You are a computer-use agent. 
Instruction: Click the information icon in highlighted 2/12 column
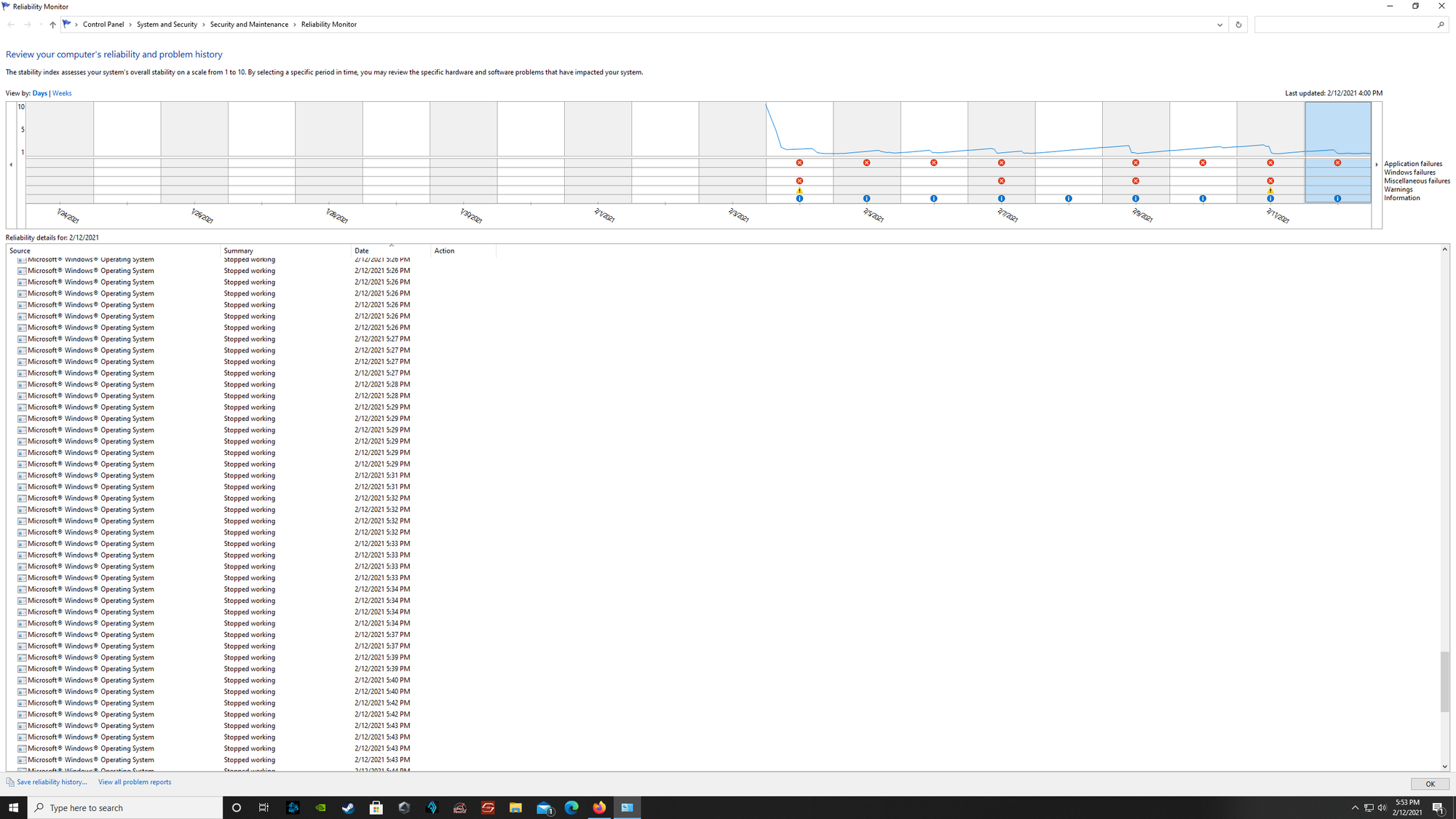[1337, 198]
